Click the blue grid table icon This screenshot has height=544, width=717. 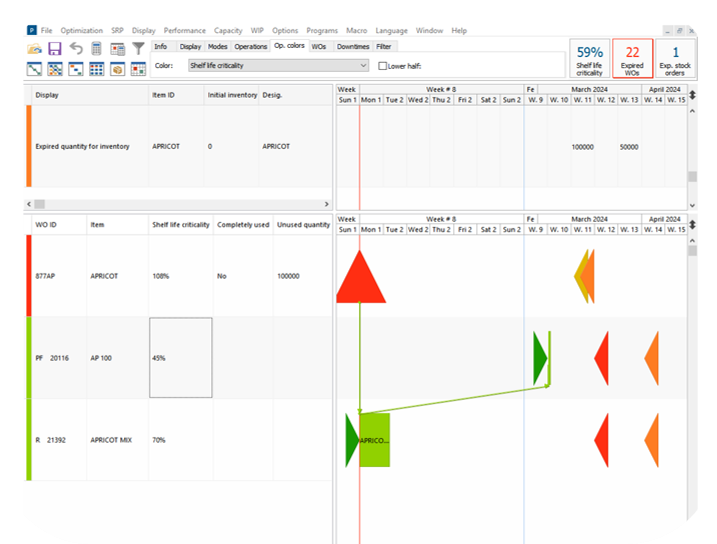coord(97,69)
